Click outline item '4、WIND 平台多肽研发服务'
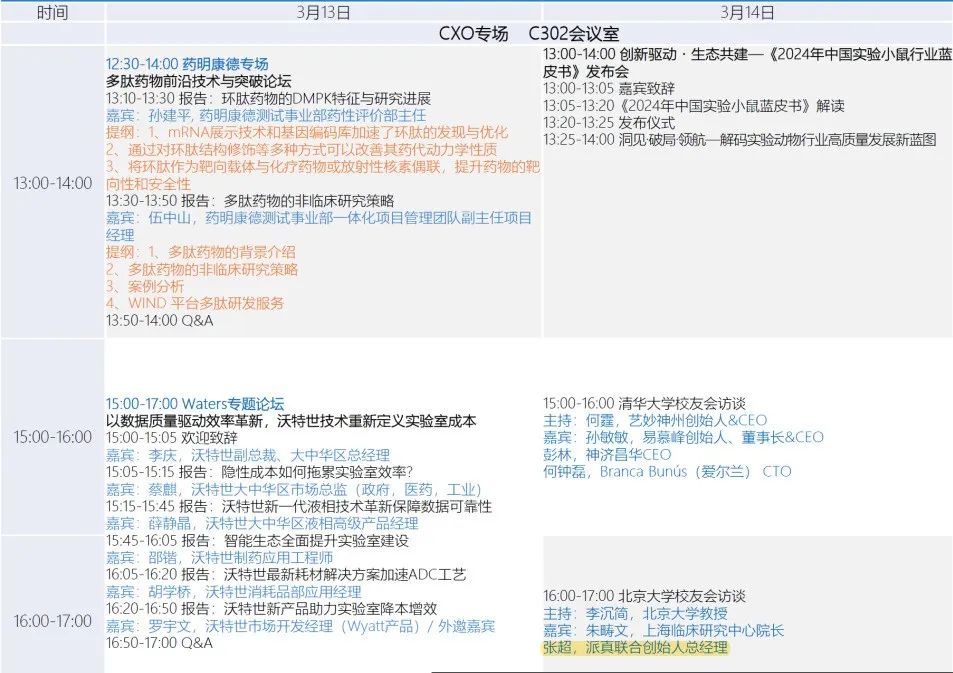Screen dimensions: 953x673 click(x=195, y=303)
